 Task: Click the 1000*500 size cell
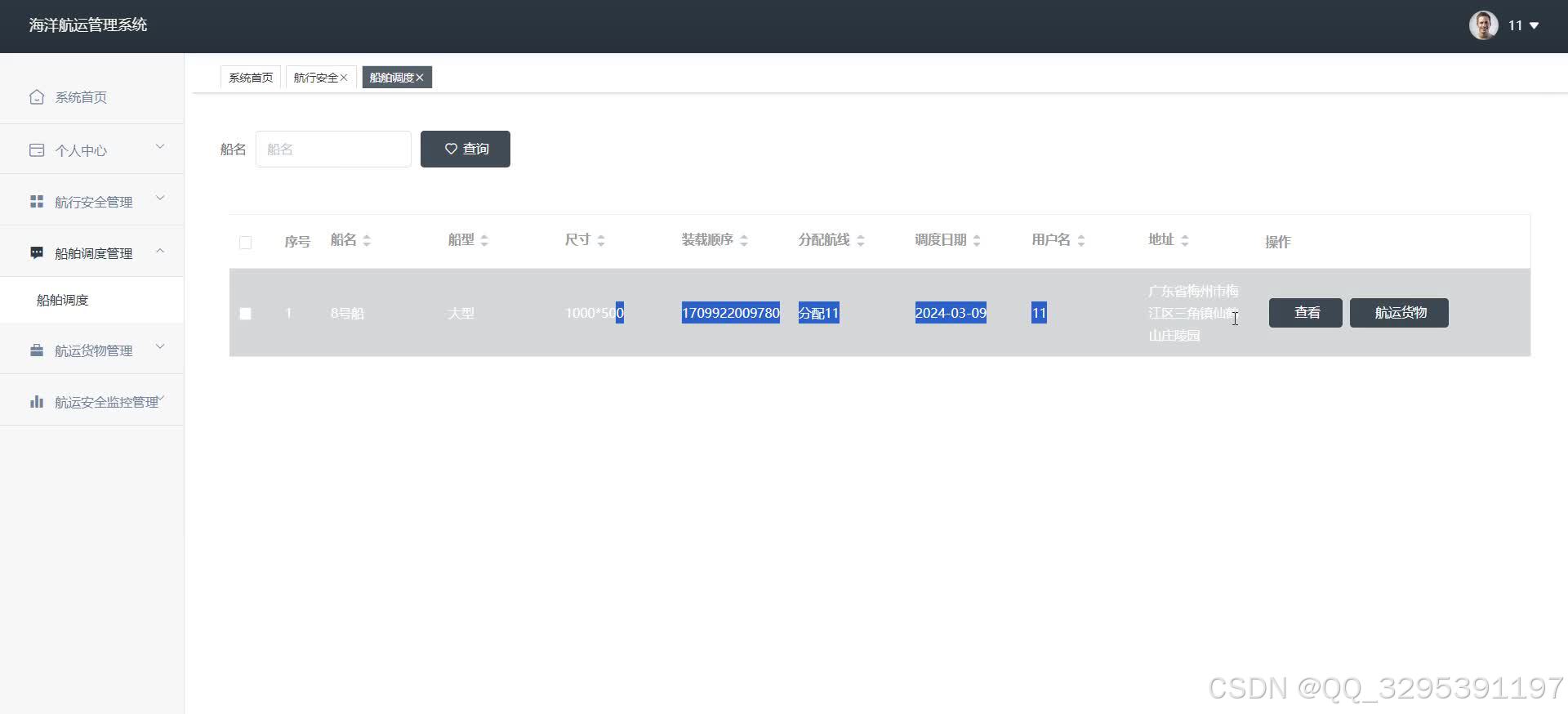595,313
